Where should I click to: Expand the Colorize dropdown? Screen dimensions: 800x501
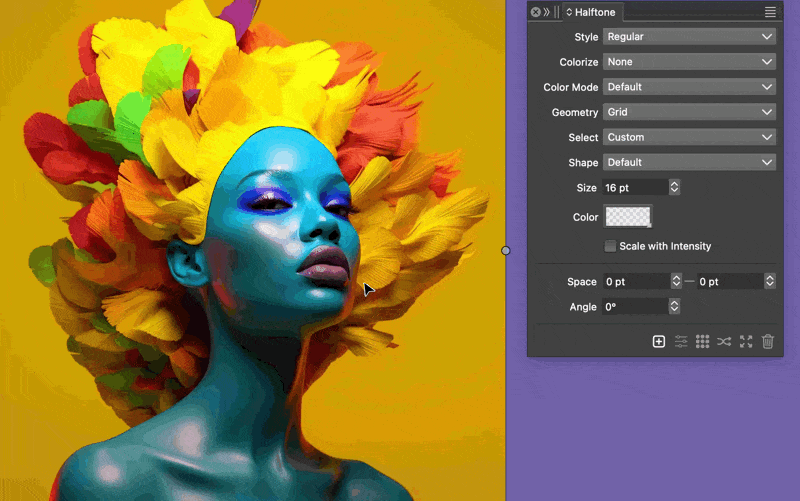689,62
